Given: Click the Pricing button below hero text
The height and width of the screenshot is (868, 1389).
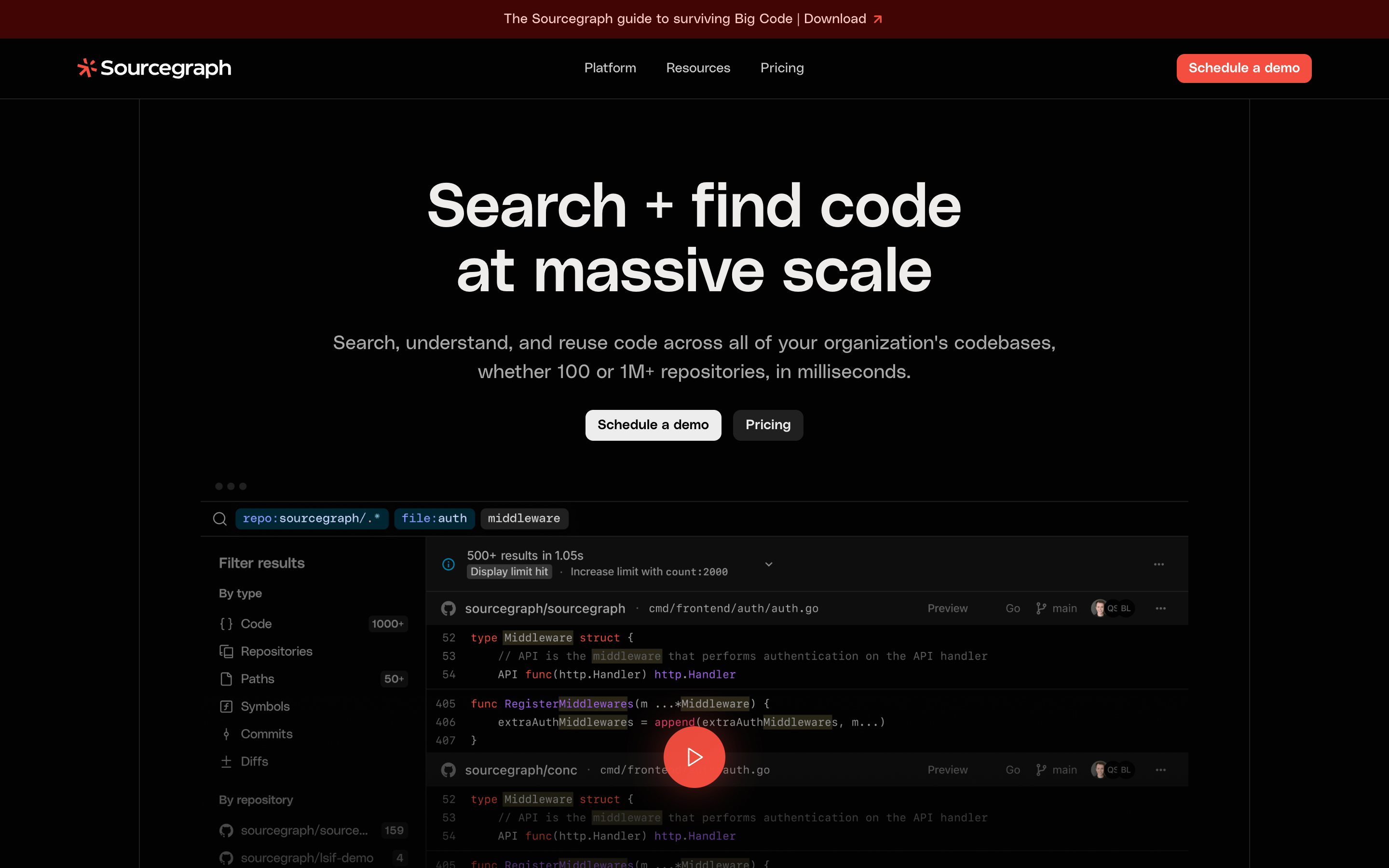Looking at the screenshot, I should tap(768, 425).
